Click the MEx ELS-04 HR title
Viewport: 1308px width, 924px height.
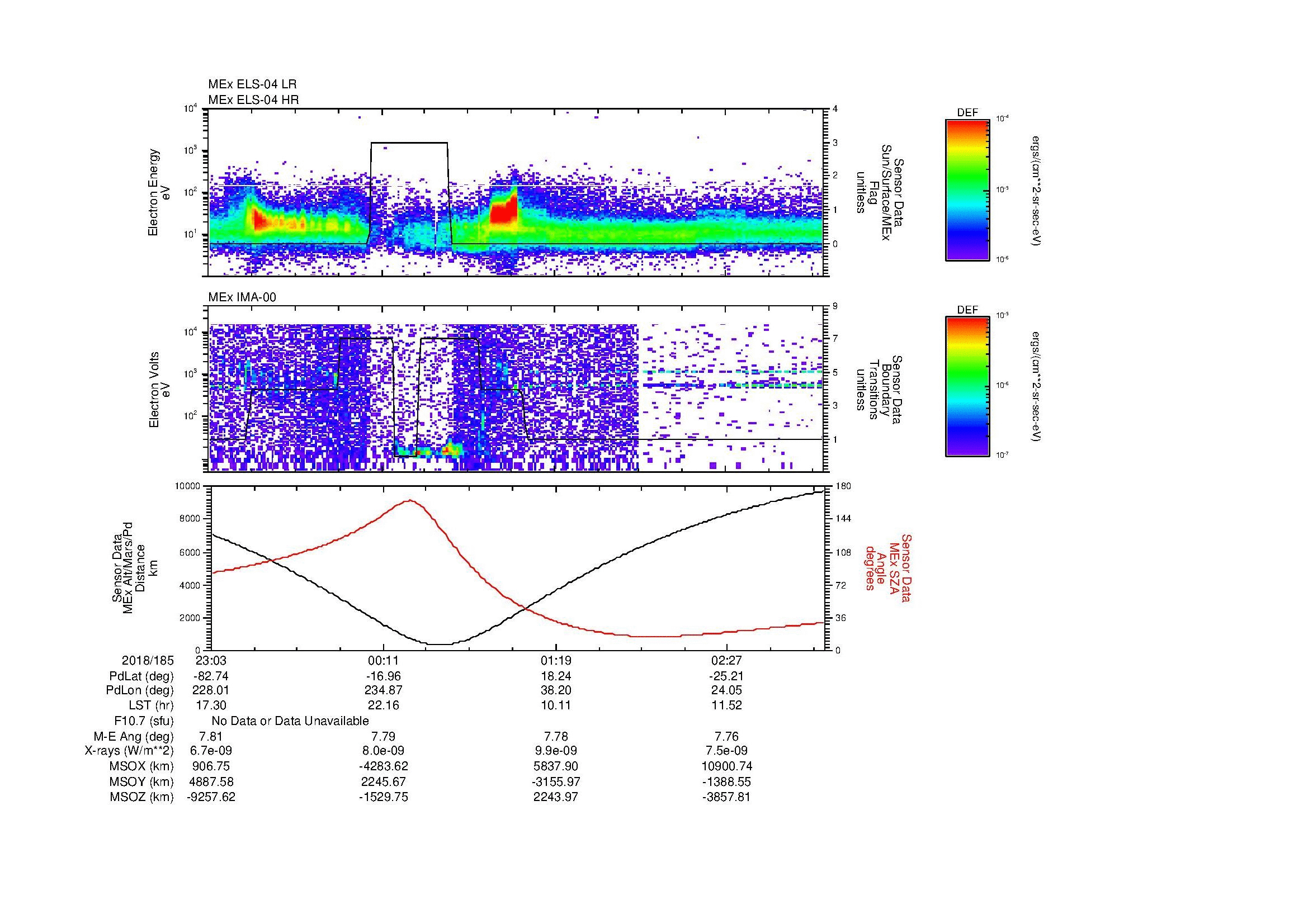point(253,99)
